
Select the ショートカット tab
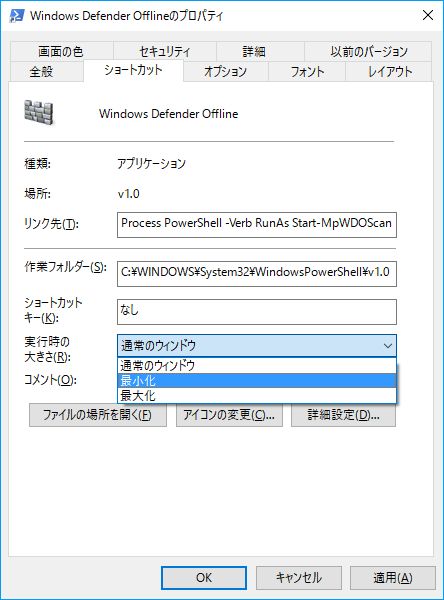(x=133, y=70)
